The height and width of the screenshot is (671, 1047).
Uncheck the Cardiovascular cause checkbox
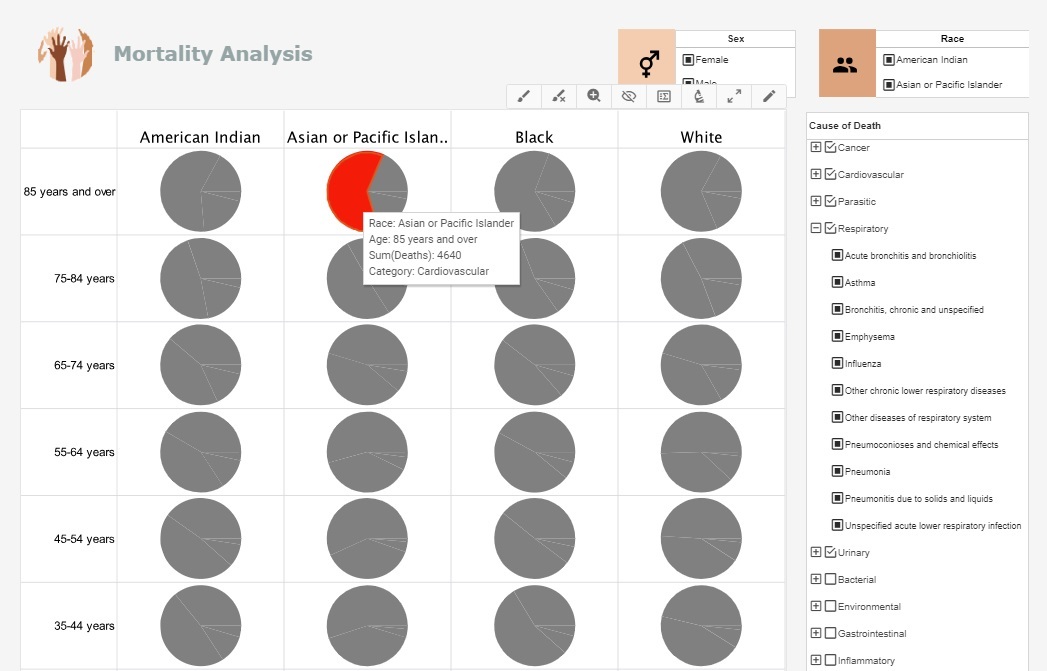point(831,174)
